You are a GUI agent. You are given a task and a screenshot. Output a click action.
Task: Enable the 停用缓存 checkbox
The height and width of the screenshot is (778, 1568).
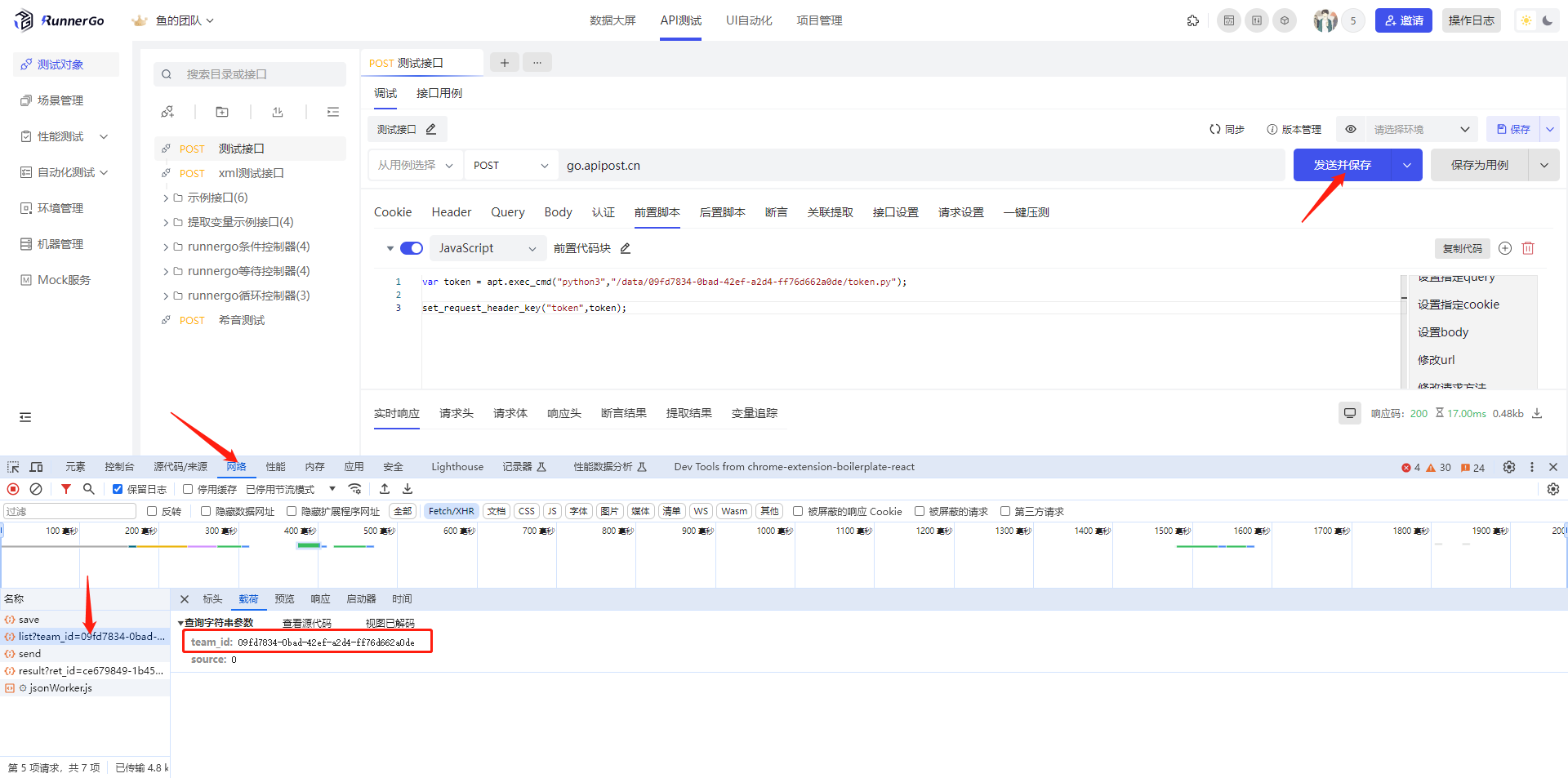click(x=188, y=489)
